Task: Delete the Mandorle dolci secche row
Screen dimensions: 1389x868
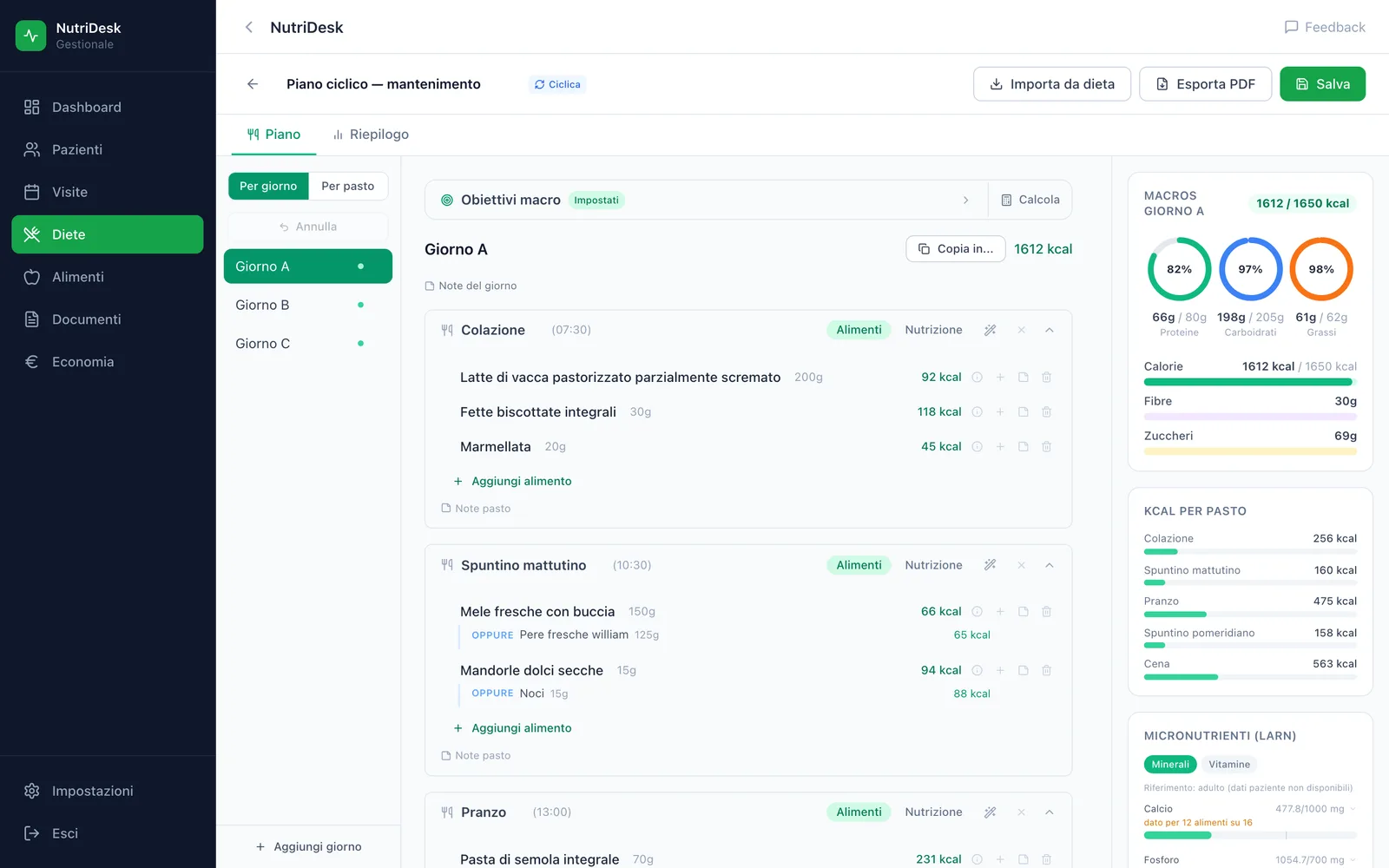Action: (1046, 671)
